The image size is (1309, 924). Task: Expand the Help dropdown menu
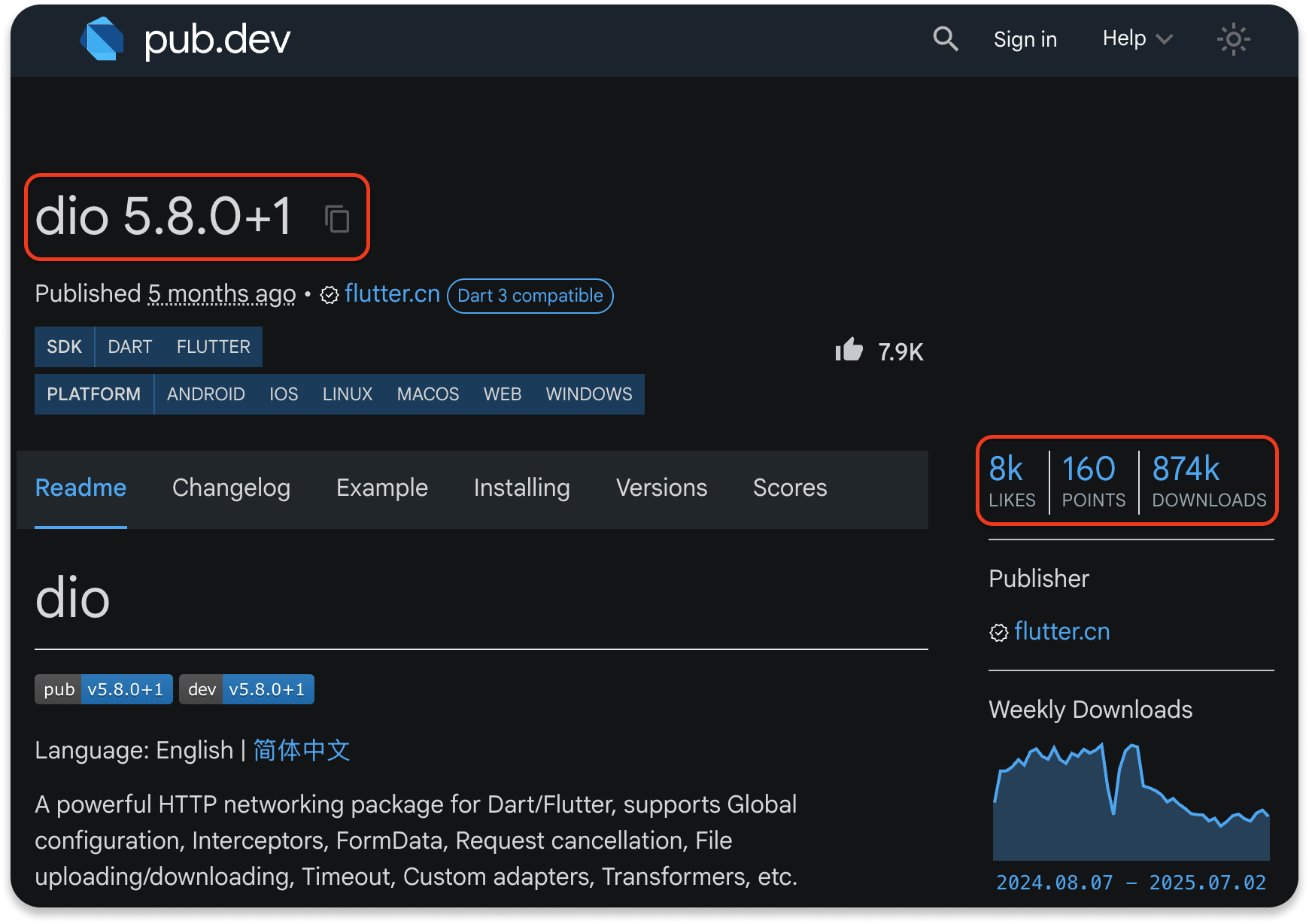(1137, 39)
